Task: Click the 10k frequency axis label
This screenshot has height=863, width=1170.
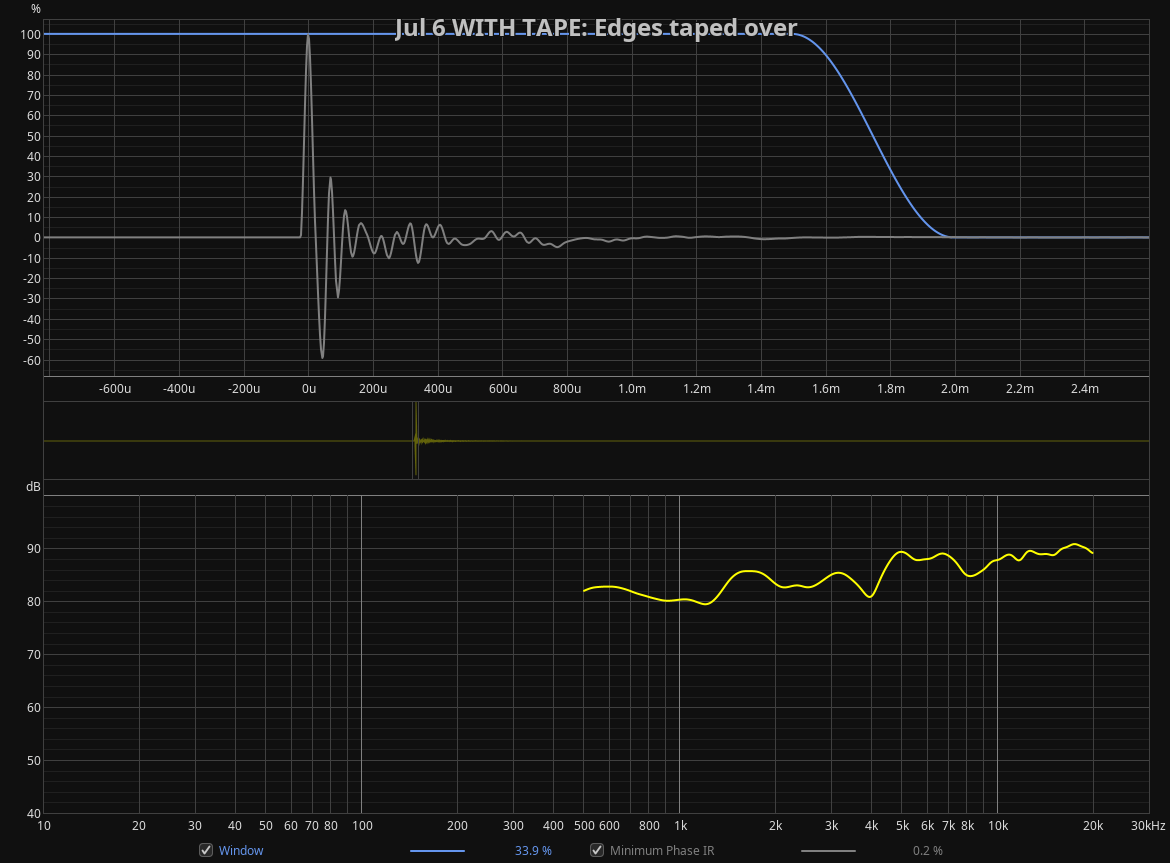Action: pos(998,826)
